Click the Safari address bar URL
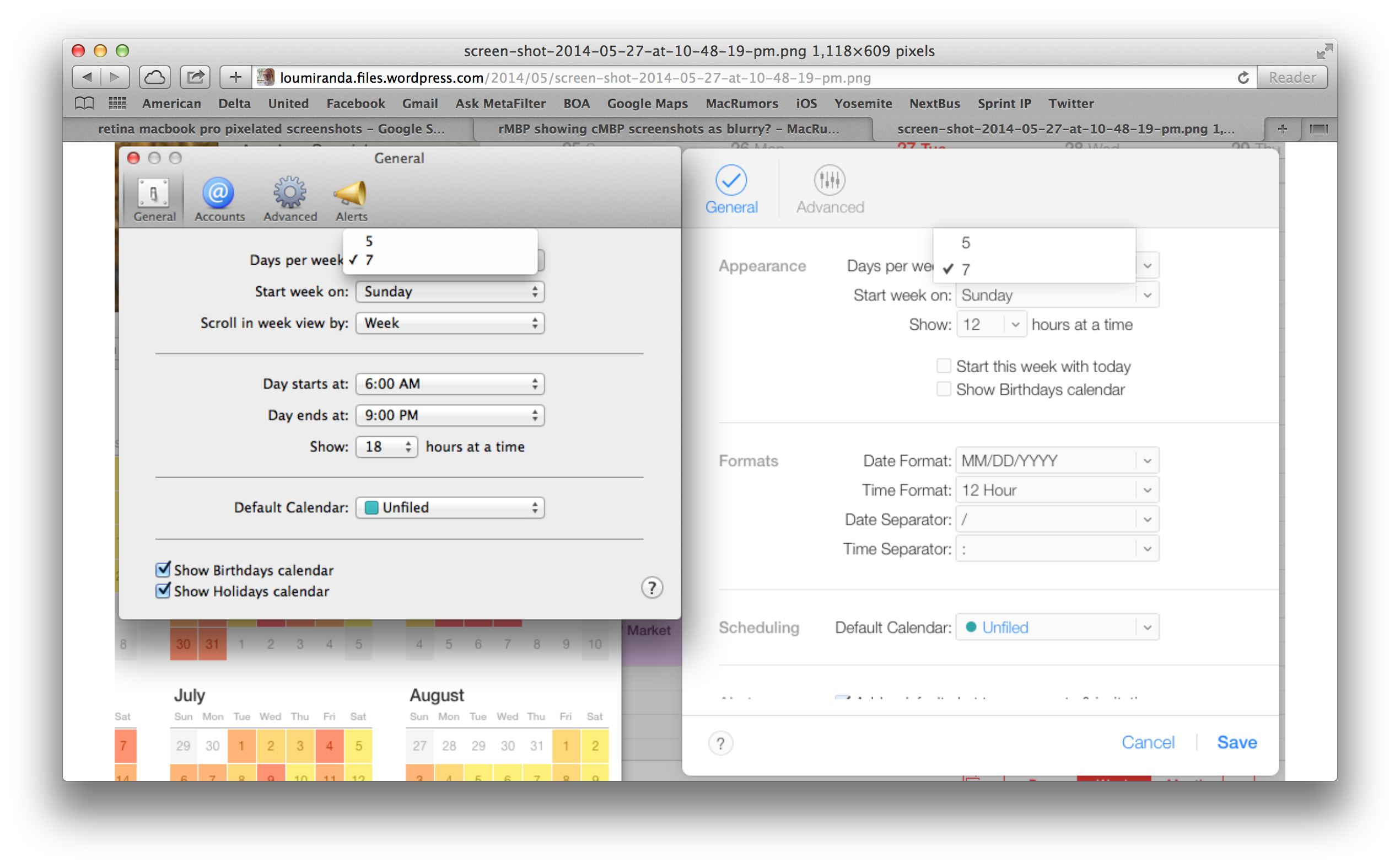1400x868 pixels. coord(575,78)
